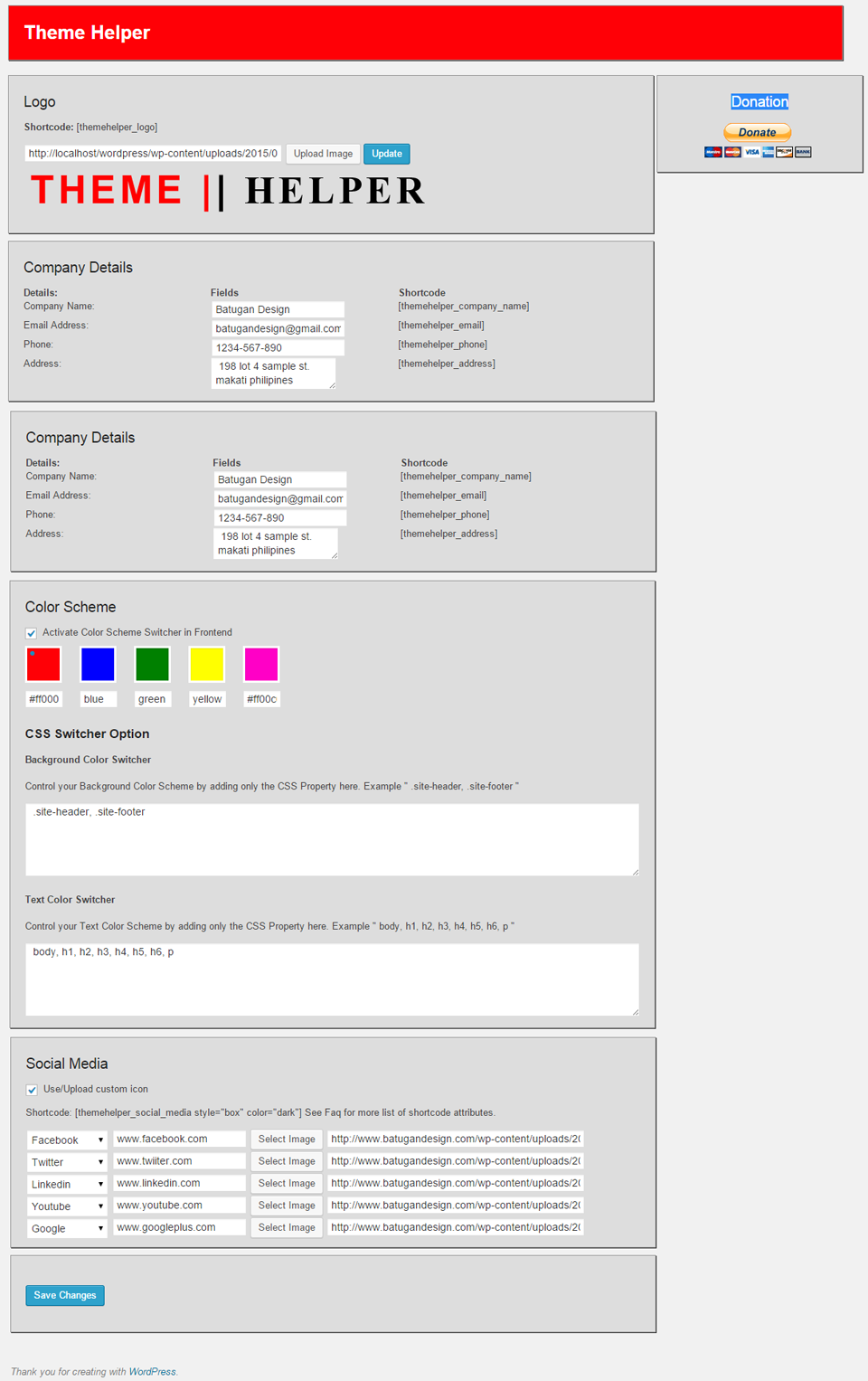Choose the green color swatch
This screenshot has height=1381, width=868.
152,665
